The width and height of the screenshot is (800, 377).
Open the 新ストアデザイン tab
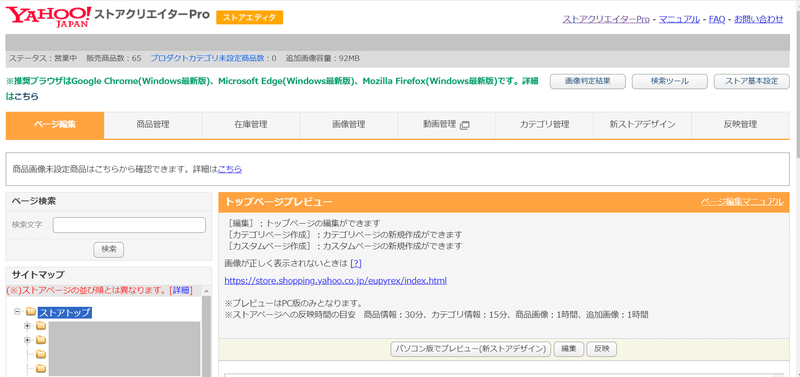tap(642, 125)
